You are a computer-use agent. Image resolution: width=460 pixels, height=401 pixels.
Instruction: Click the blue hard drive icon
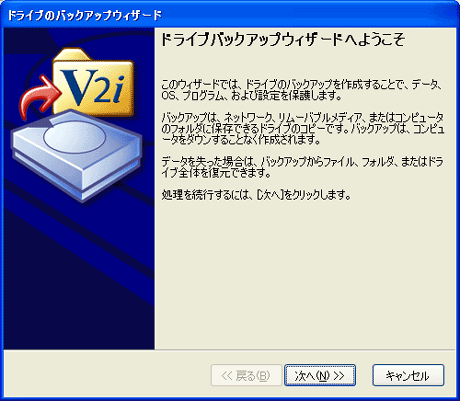77,155
